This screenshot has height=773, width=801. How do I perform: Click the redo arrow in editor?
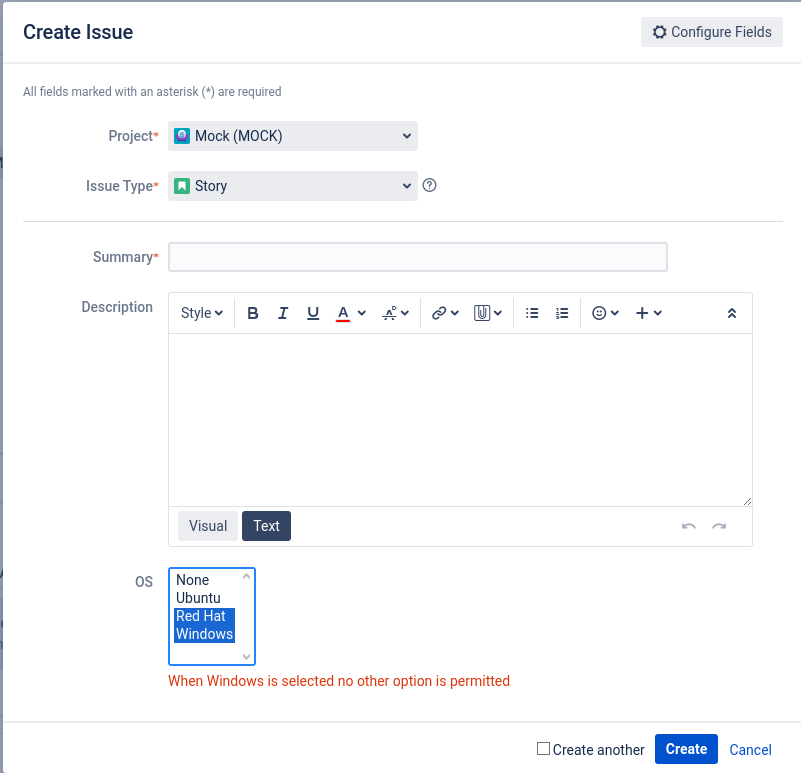[719, 526]
